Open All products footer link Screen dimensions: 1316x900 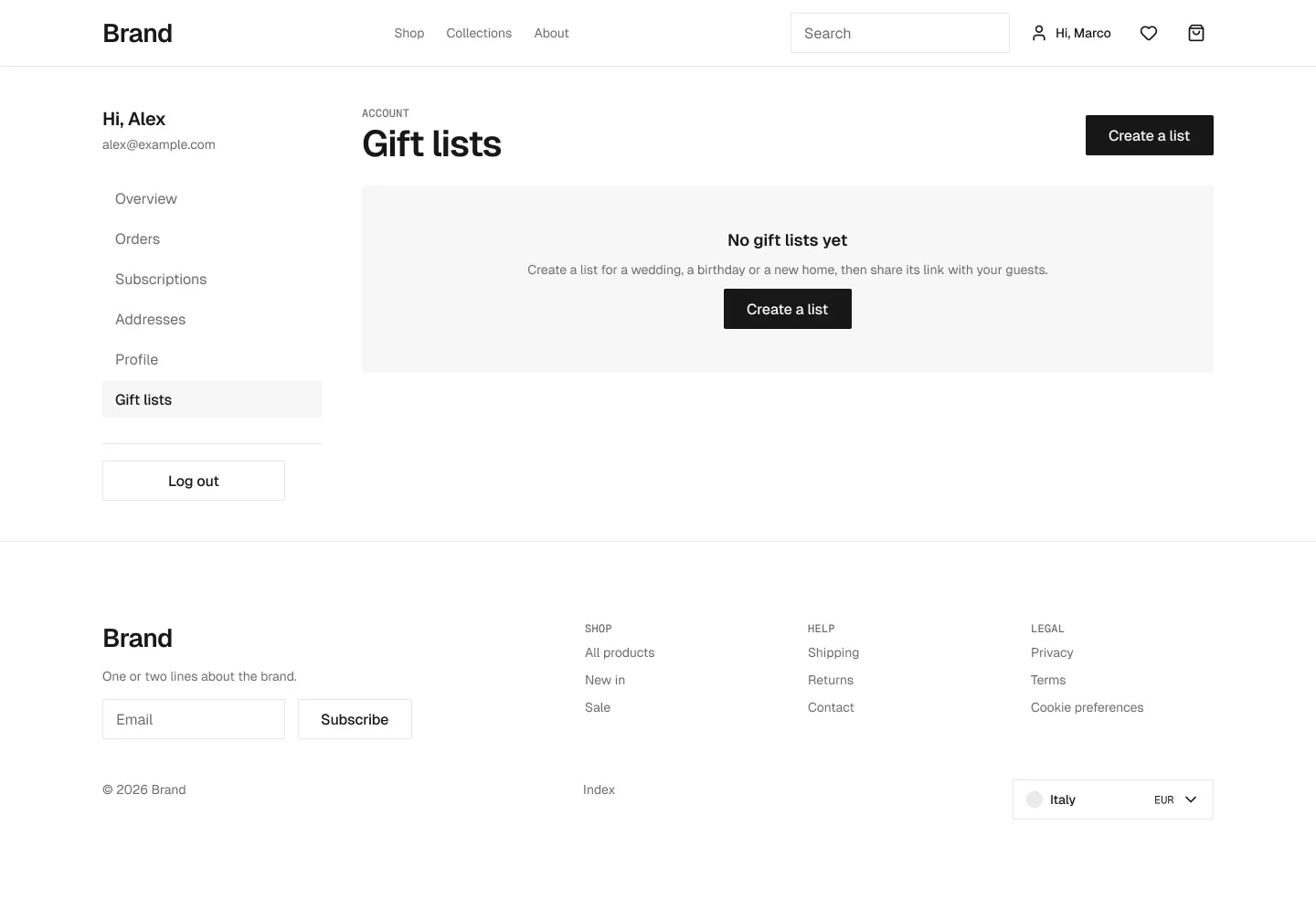[620, 652]
